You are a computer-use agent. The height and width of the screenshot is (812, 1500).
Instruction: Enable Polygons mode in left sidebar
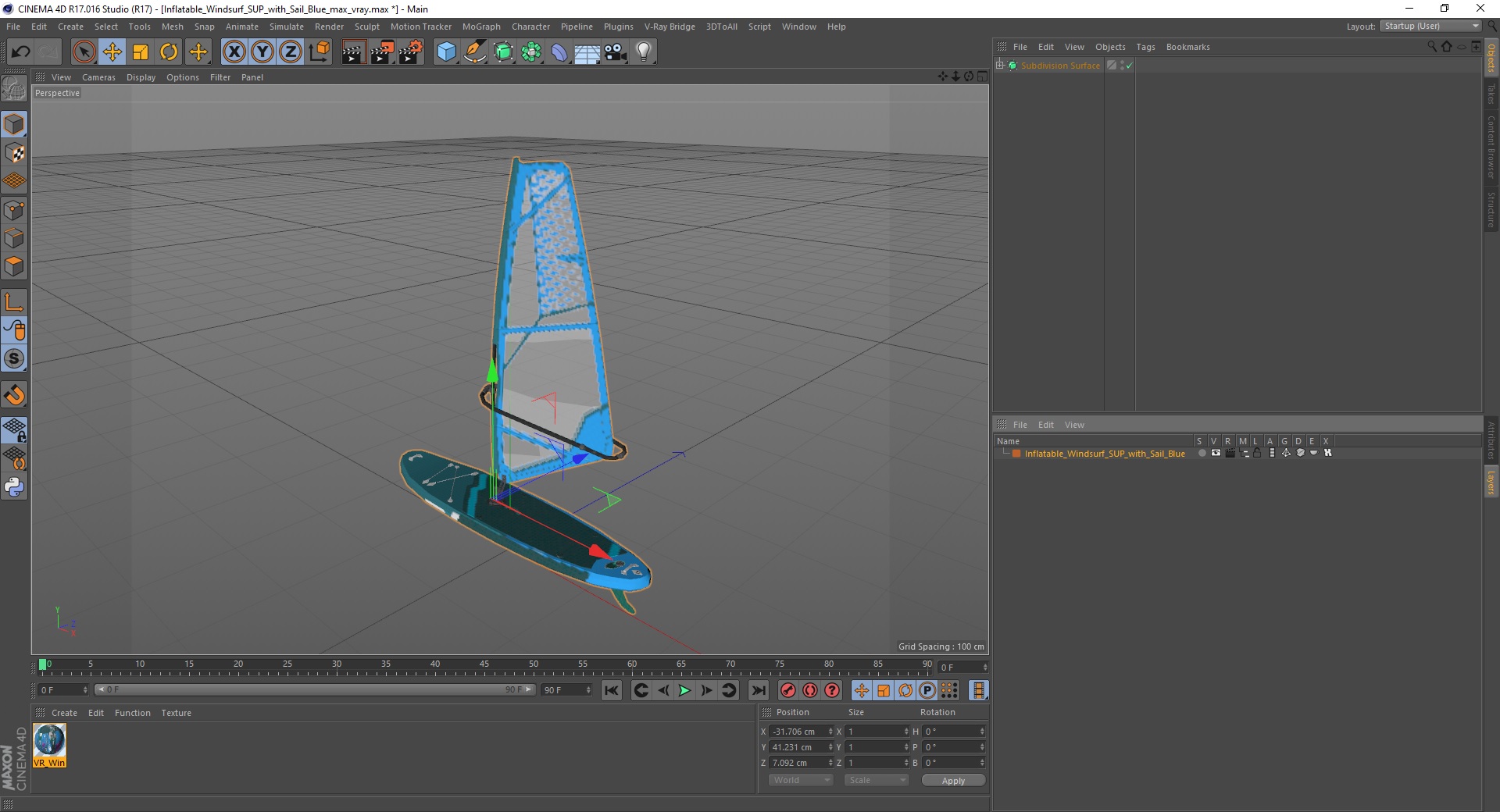pyautogui.click(x=14, y=266)
